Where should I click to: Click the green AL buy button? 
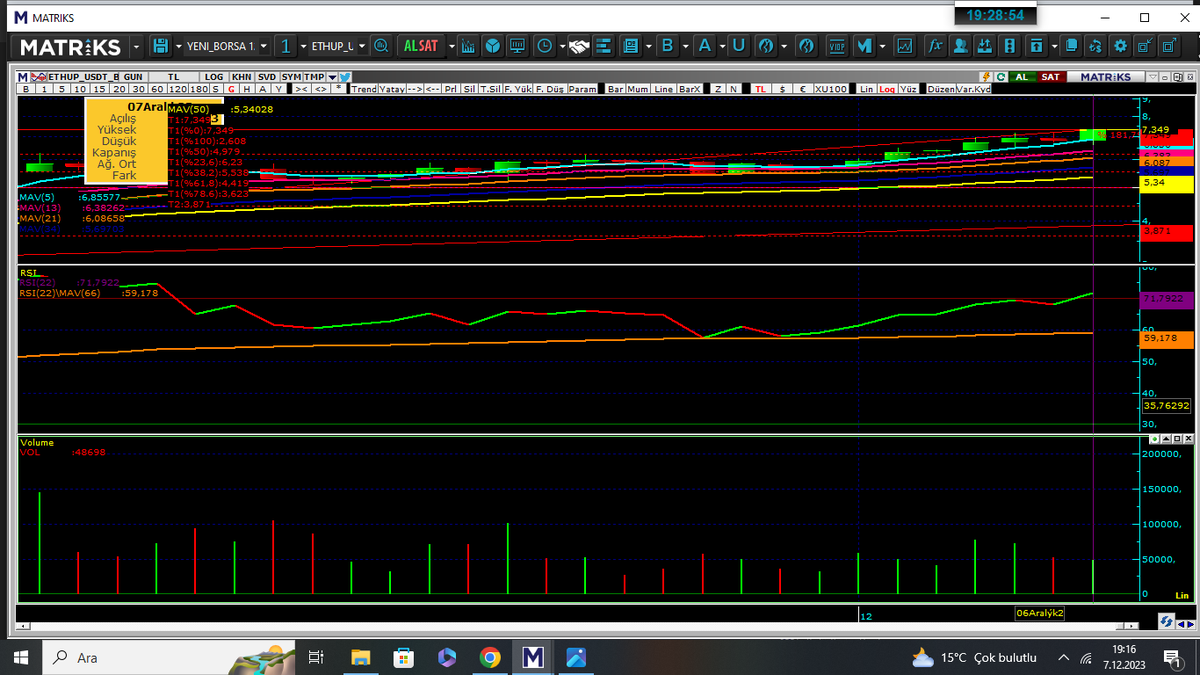1022,77
